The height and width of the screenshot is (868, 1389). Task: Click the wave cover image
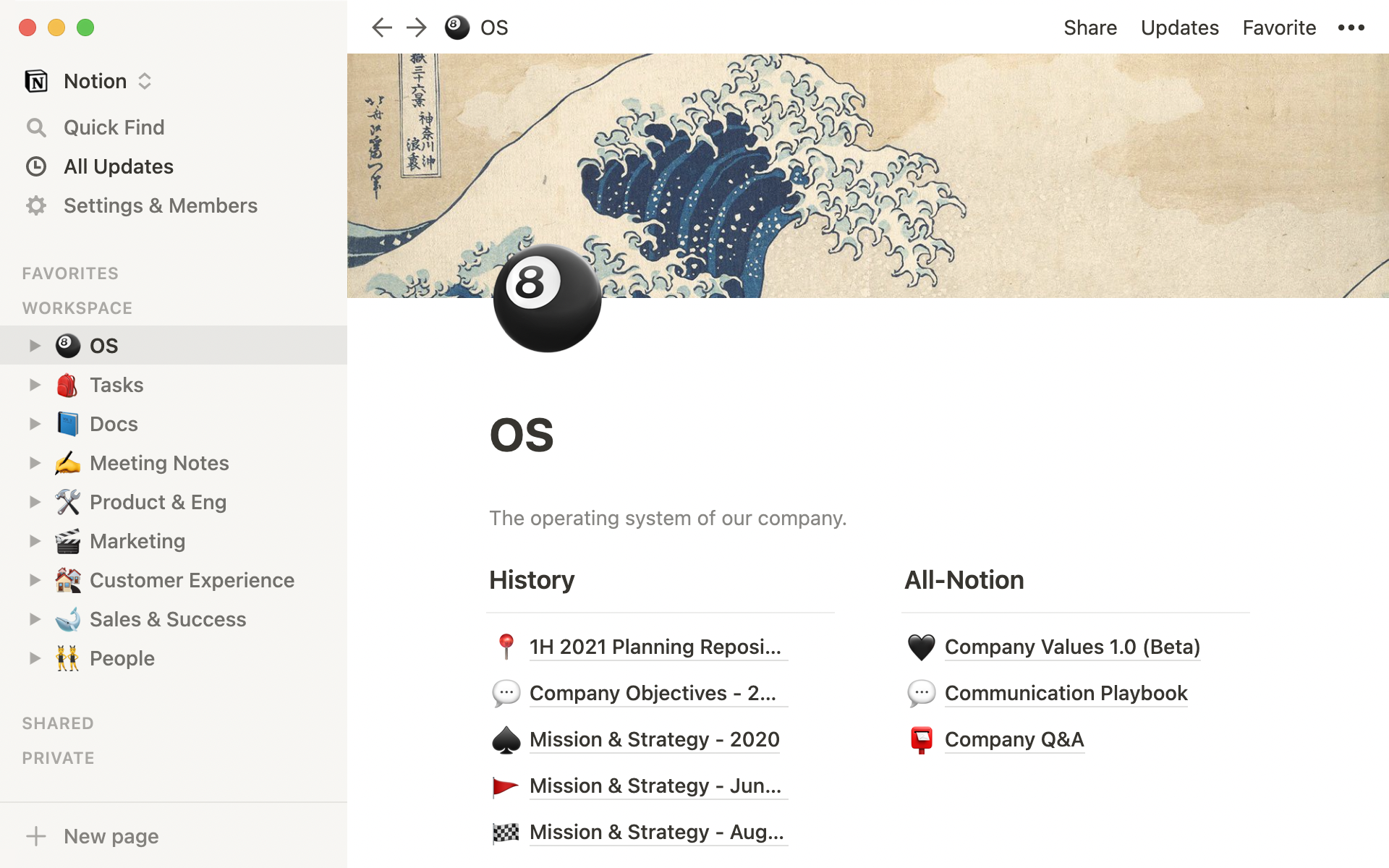tap(940, 145)
